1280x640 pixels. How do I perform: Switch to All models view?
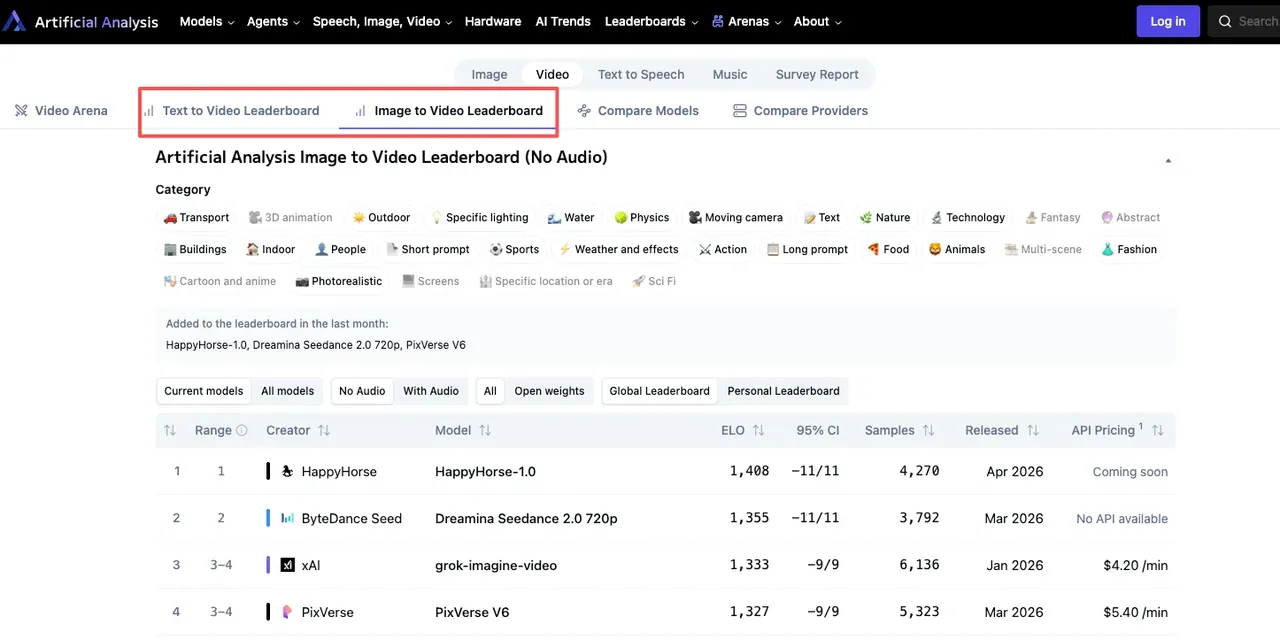coord(287,391)
